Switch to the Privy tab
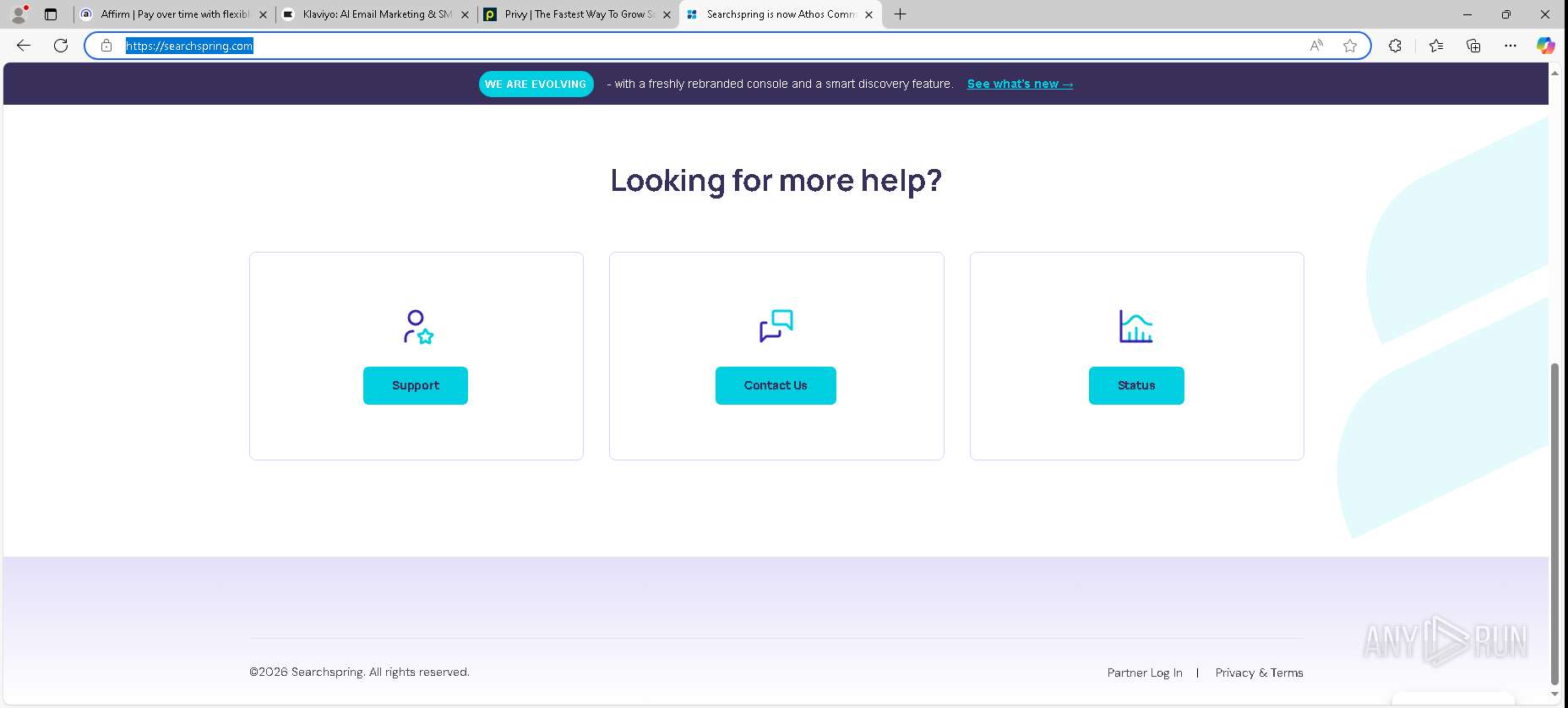Image resolution: width=1568 pixels, height=708 pixels. pos(579,14)
